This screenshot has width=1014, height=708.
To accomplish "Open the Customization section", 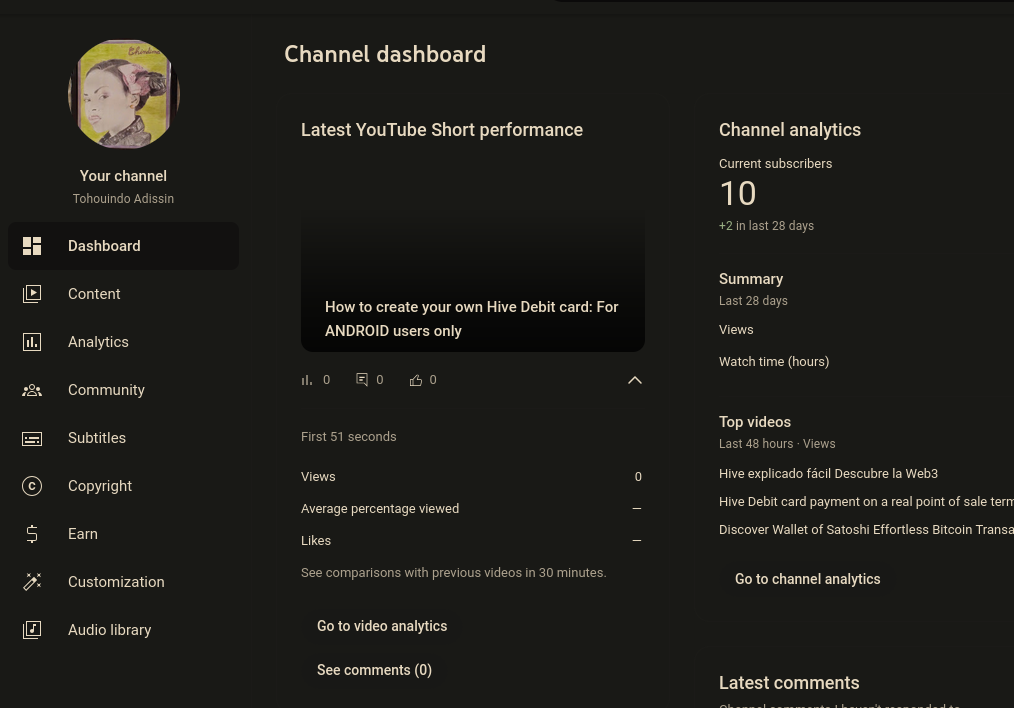I will 124,582.
